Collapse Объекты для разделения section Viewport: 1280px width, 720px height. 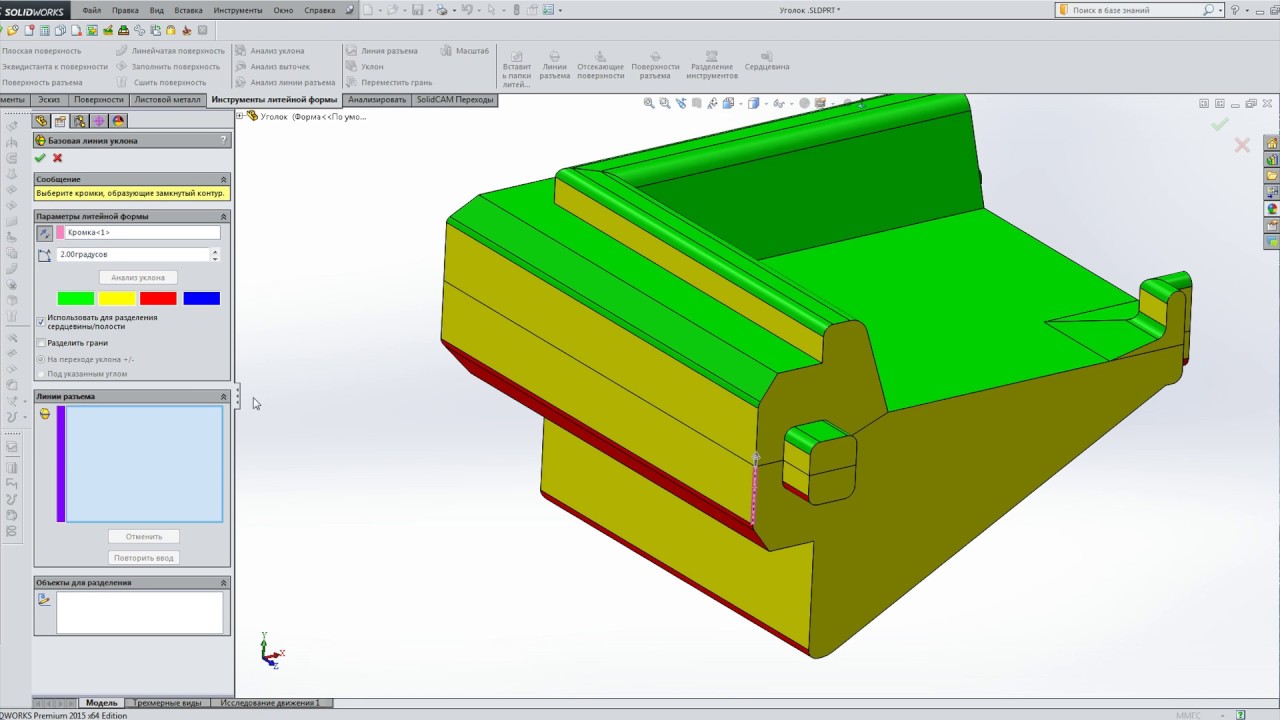pos(224,582)
